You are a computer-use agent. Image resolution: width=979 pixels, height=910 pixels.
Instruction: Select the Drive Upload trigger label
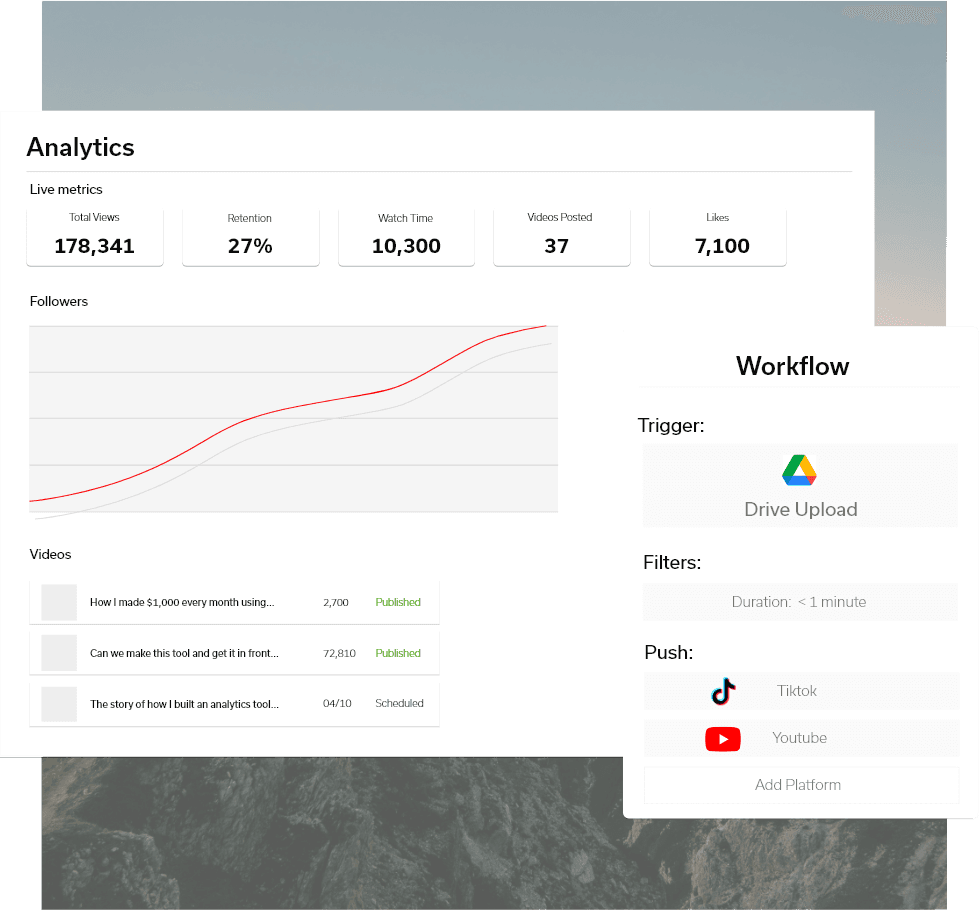800,509
